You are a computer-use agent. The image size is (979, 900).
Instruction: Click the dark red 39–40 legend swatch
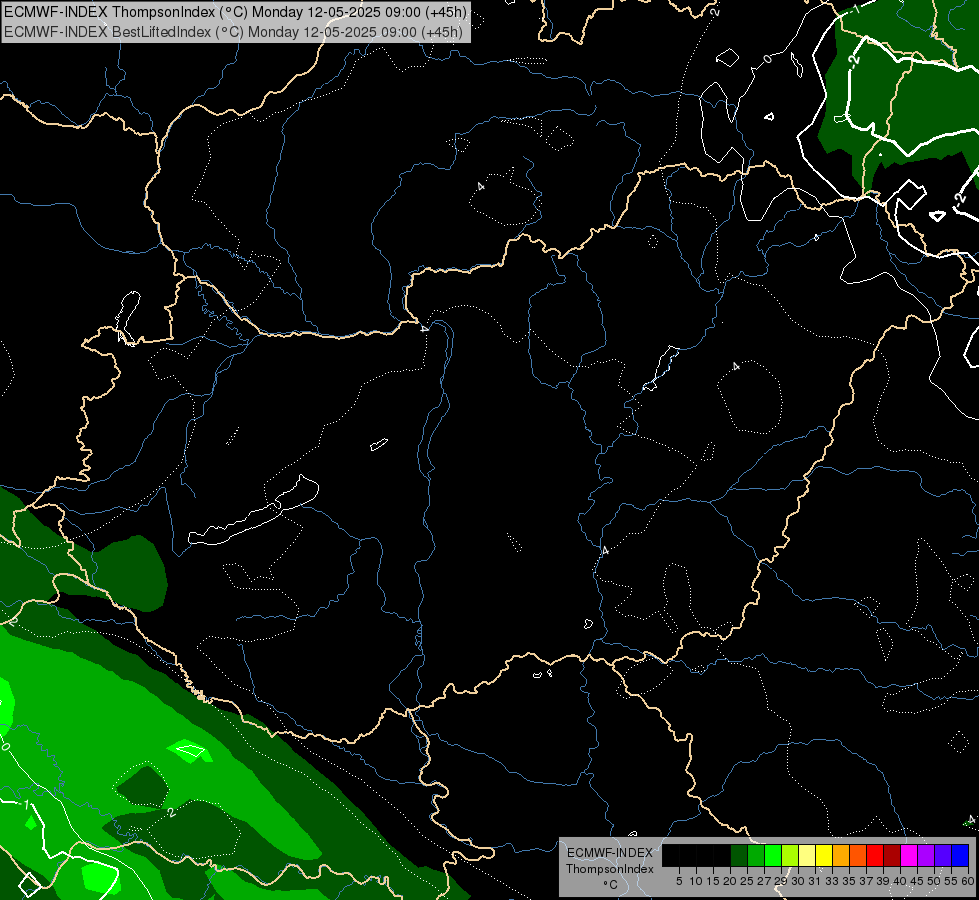point(892,855)
